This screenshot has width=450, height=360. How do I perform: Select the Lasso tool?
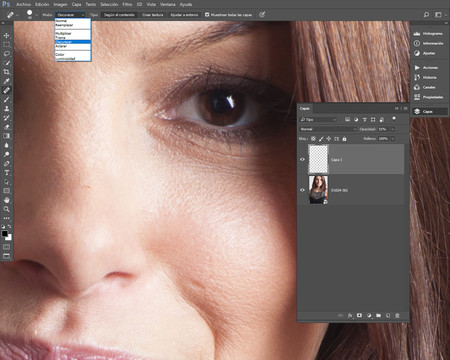coord(6,54)
